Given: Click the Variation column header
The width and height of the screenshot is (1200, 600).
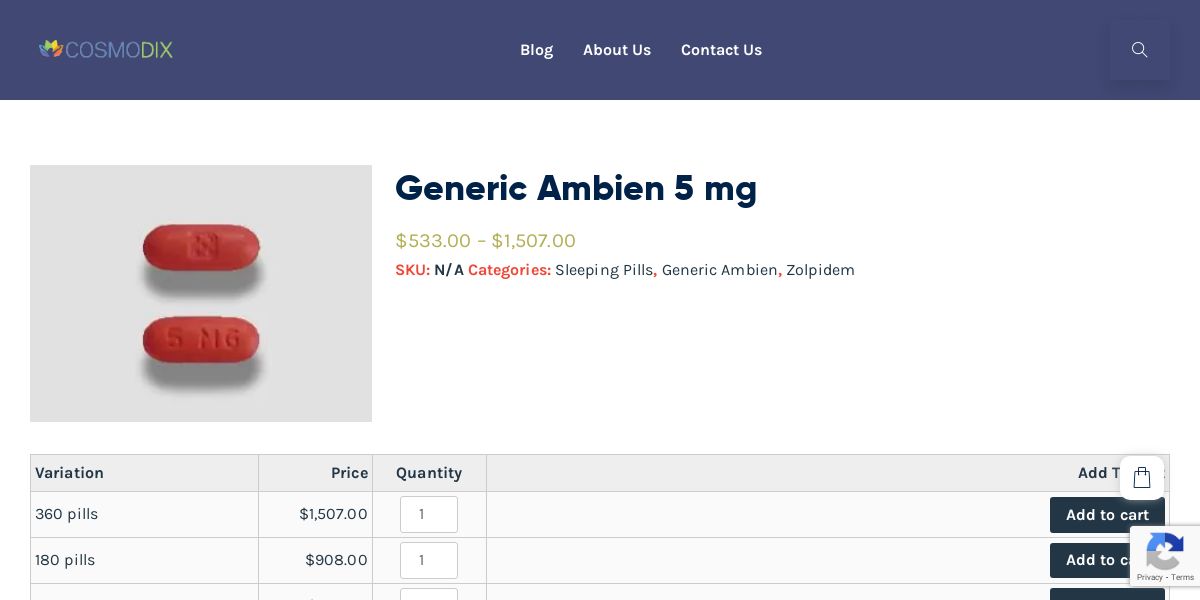Looking at the screenshot, I should click(x=70, y=473).
